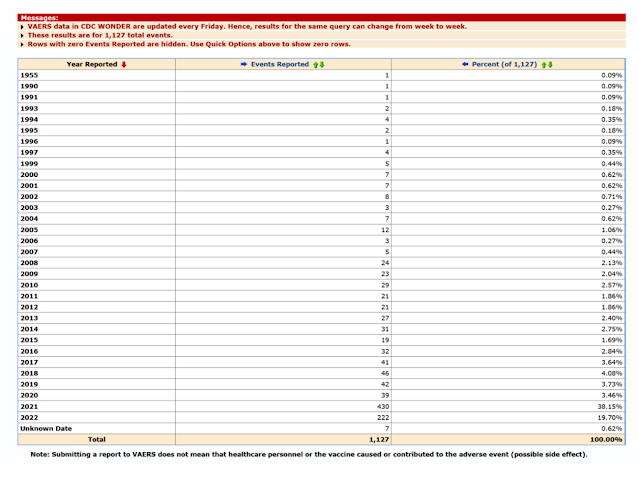Click the 19.70% percent cell
This screenshot has height=478, width=639.
610,418
